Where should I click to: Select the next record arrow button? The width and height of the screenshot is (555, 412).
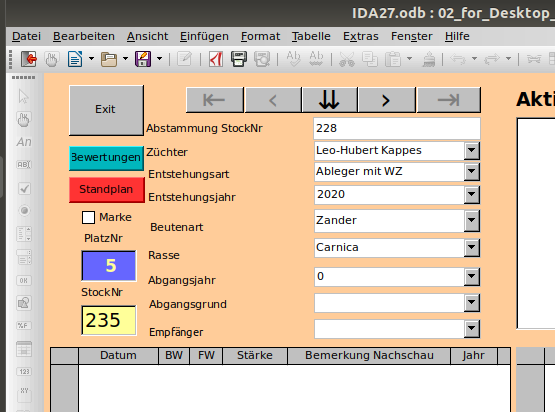[387, 100]
